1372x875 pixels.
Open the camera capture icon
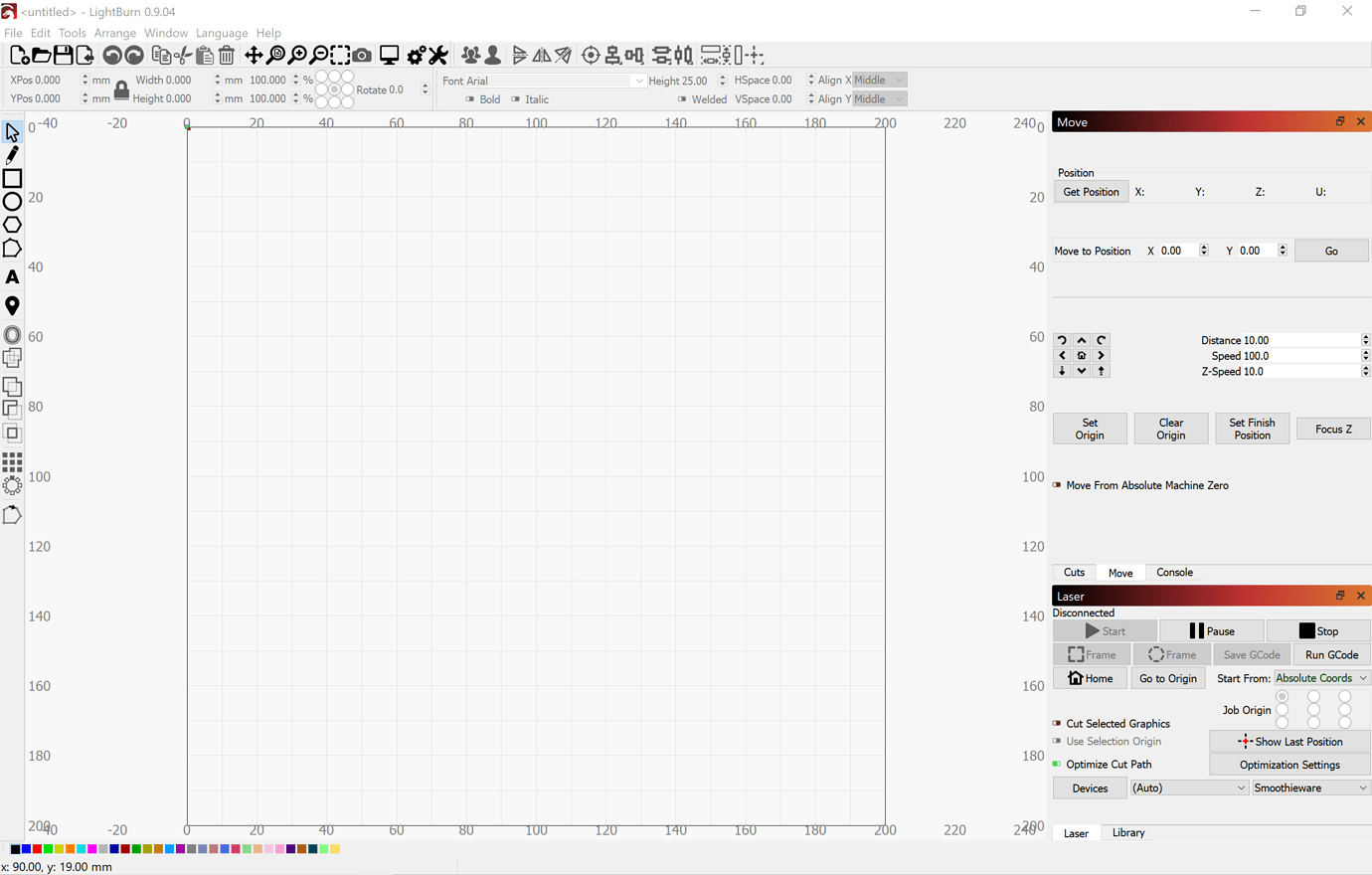click(362, 56)
